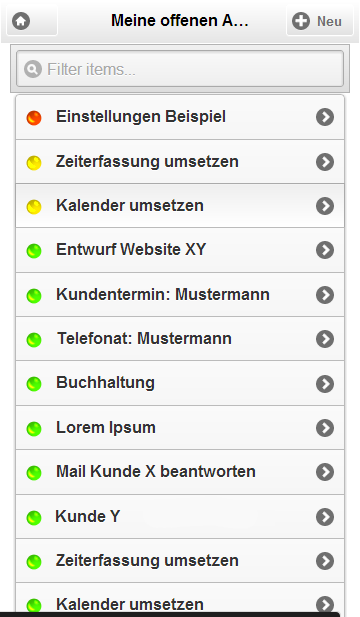
Task: Click the magnifier icon in filter box
Action: coord(33,69)
